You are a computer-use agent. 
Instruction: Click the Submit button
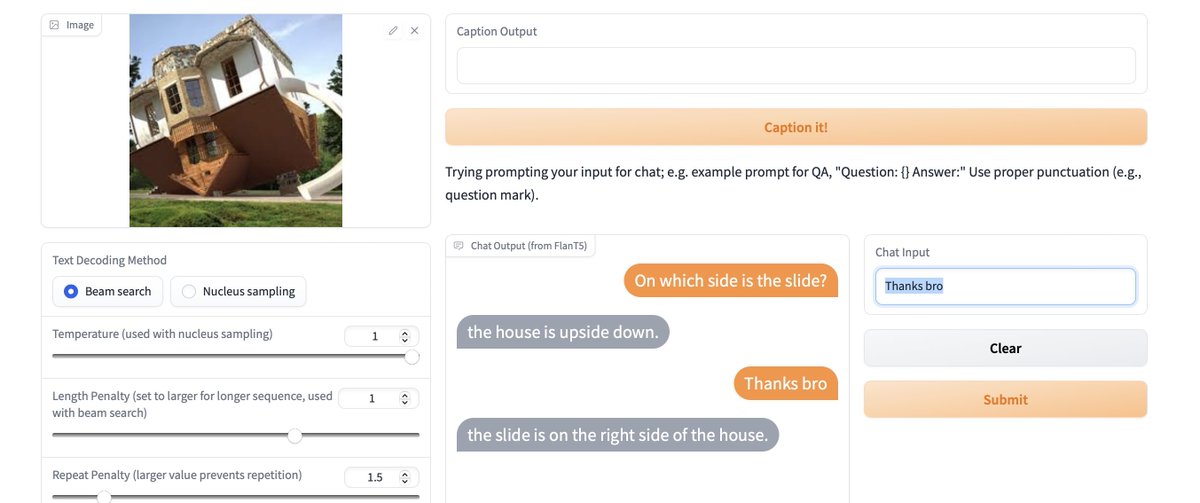pyautogui.click(x=1005, y=399)
